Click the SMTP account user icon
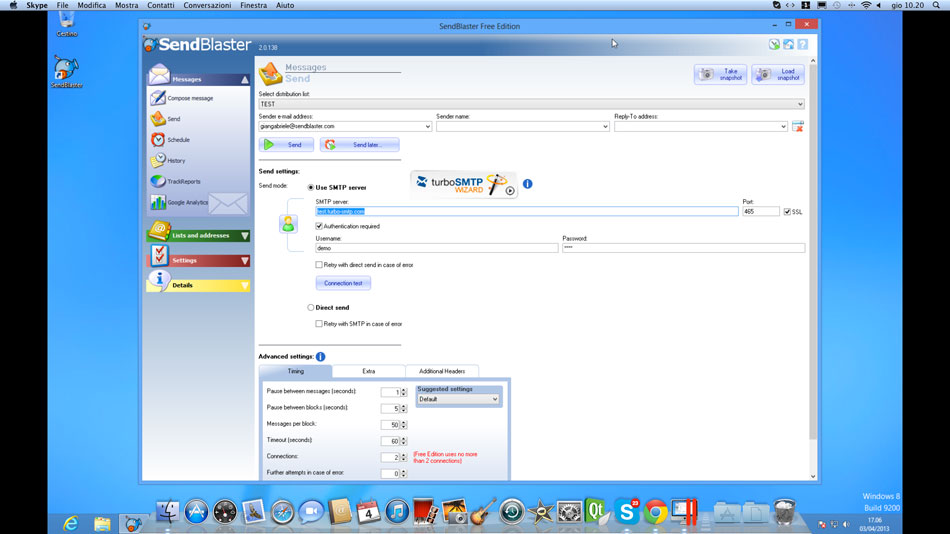The image size is (950, 534). click(x=288, y=224)
